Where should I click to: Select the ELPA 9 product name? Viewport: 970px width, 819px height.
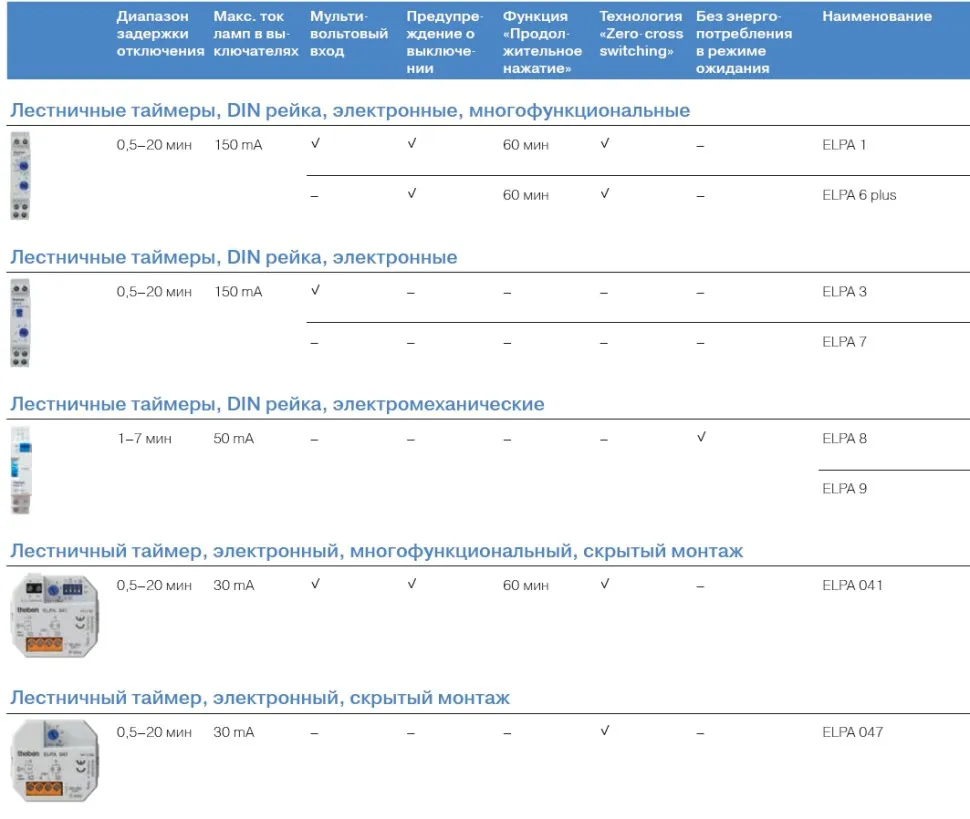click(x=844, y=489)
